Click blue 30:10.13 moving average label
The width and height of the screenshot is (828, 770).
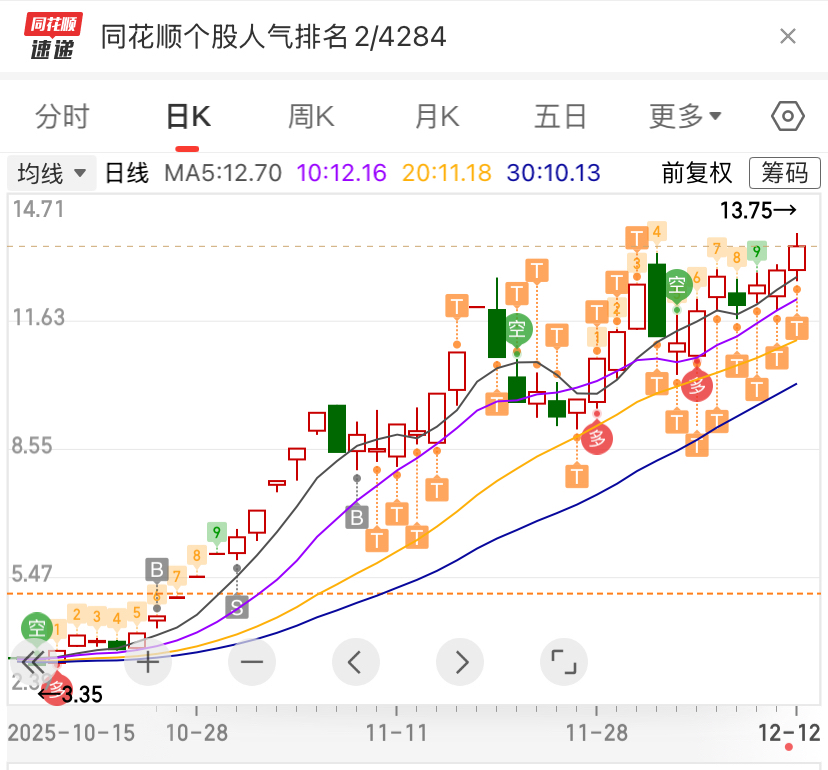(553, 173)
